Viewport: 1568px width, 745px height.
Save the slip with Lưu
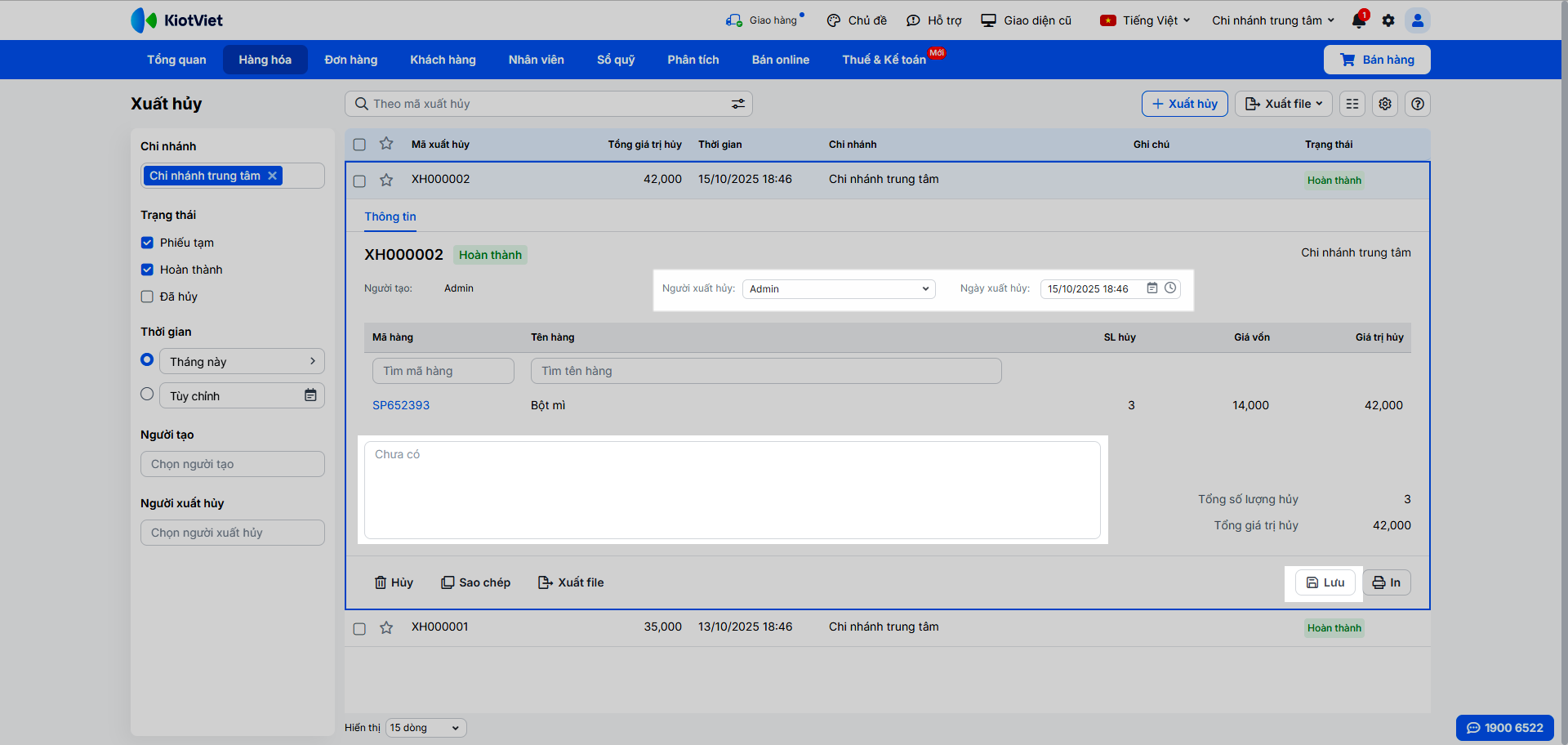pyautogui.click(x=1325, y=582)
